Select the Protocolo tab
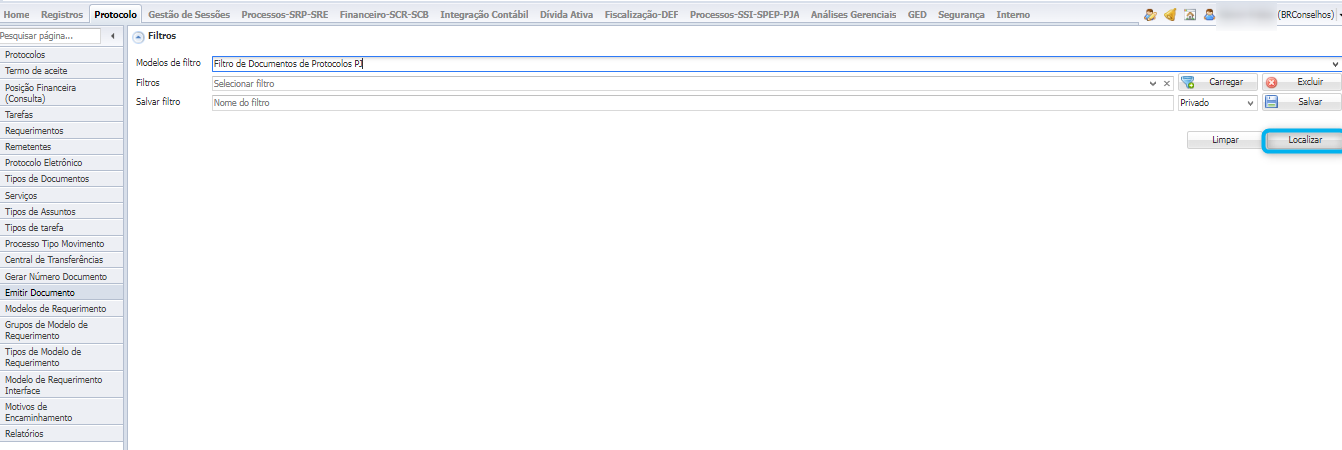The width and height of the screenshot is (1342, 450). [x=115, y=15]
